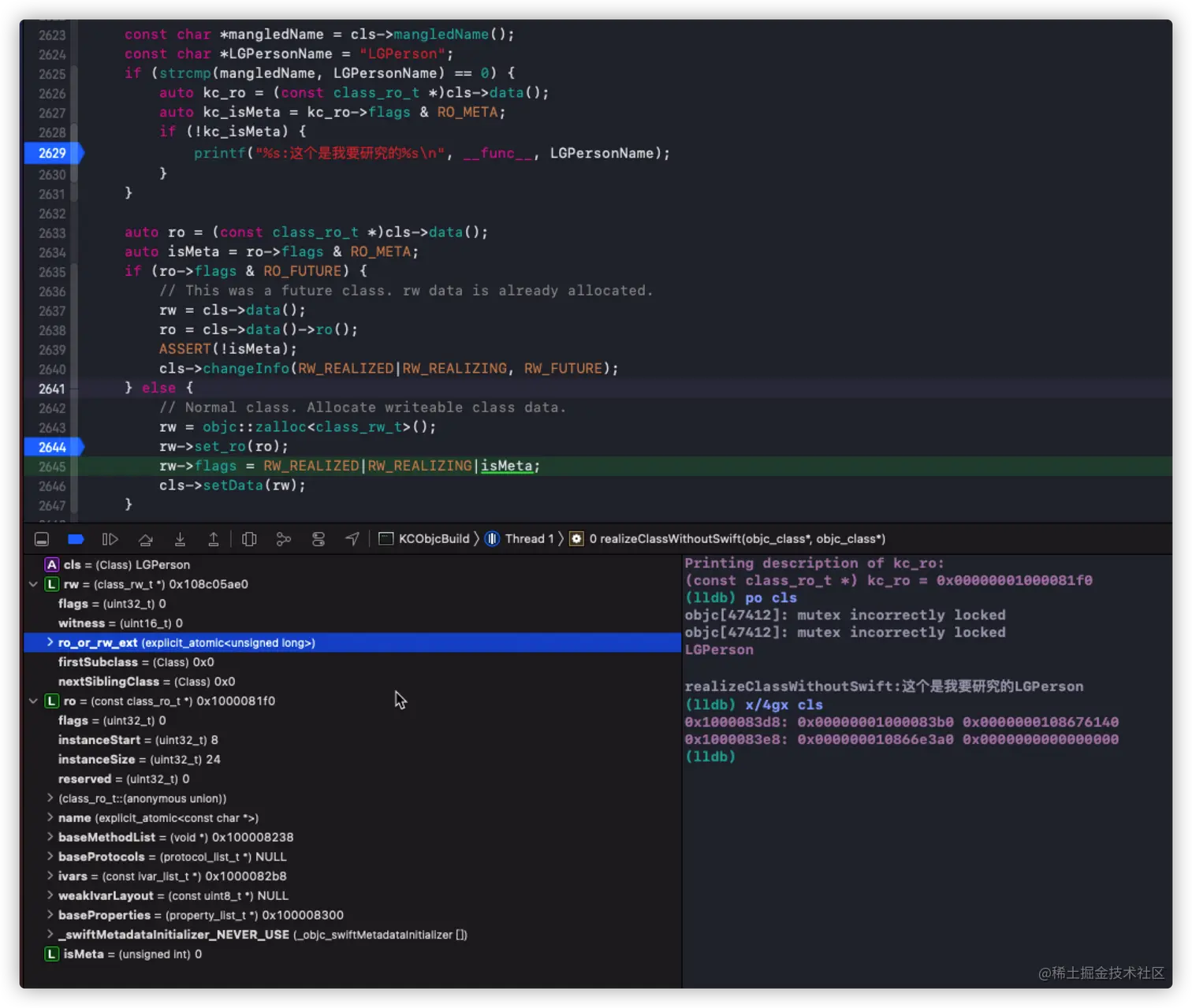Click the 0x1000083d8 memory dump line
Screen dimensions: 1192x1008
pos(902,722)
